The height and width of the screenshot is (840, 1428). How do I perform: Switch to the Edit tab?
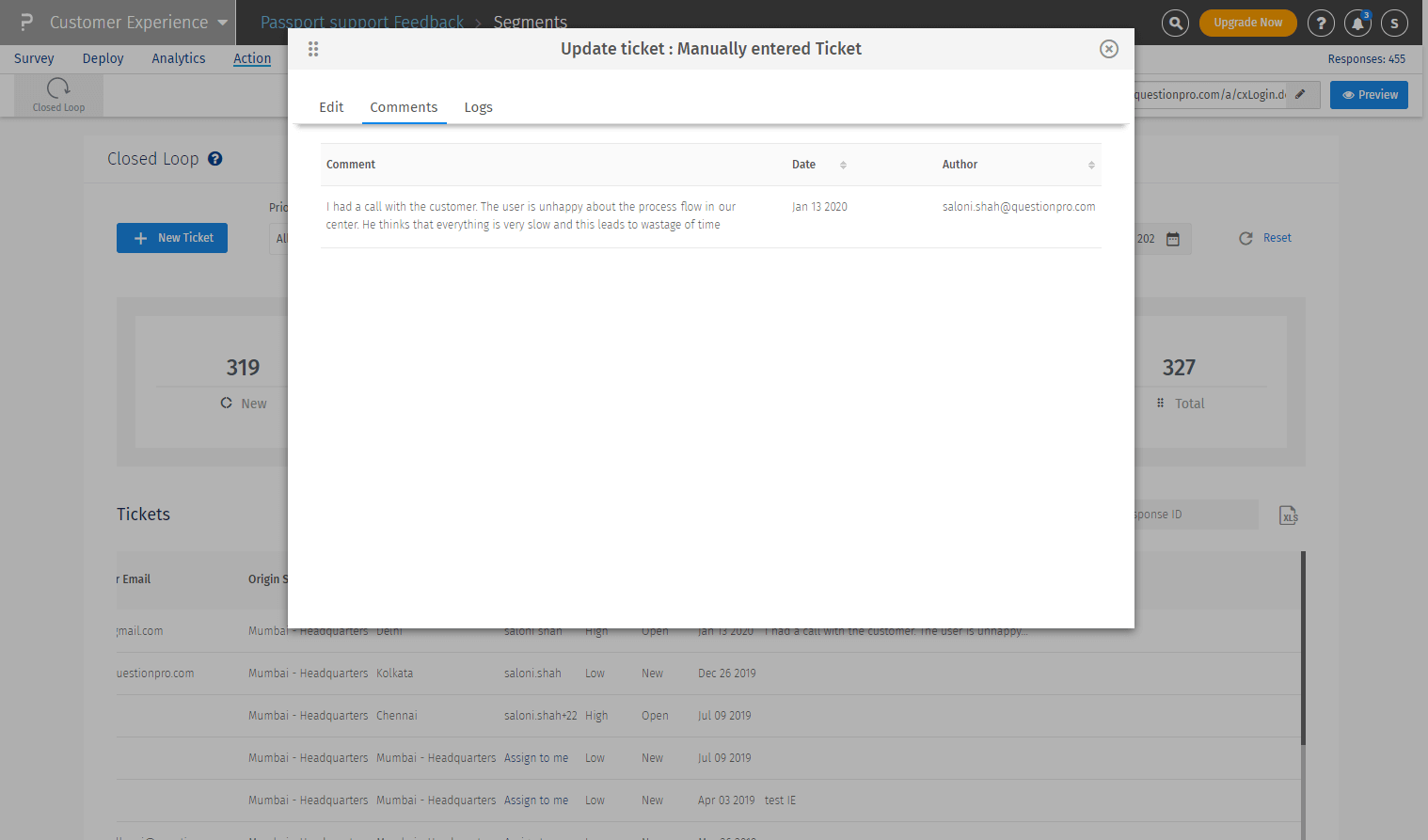331,107
